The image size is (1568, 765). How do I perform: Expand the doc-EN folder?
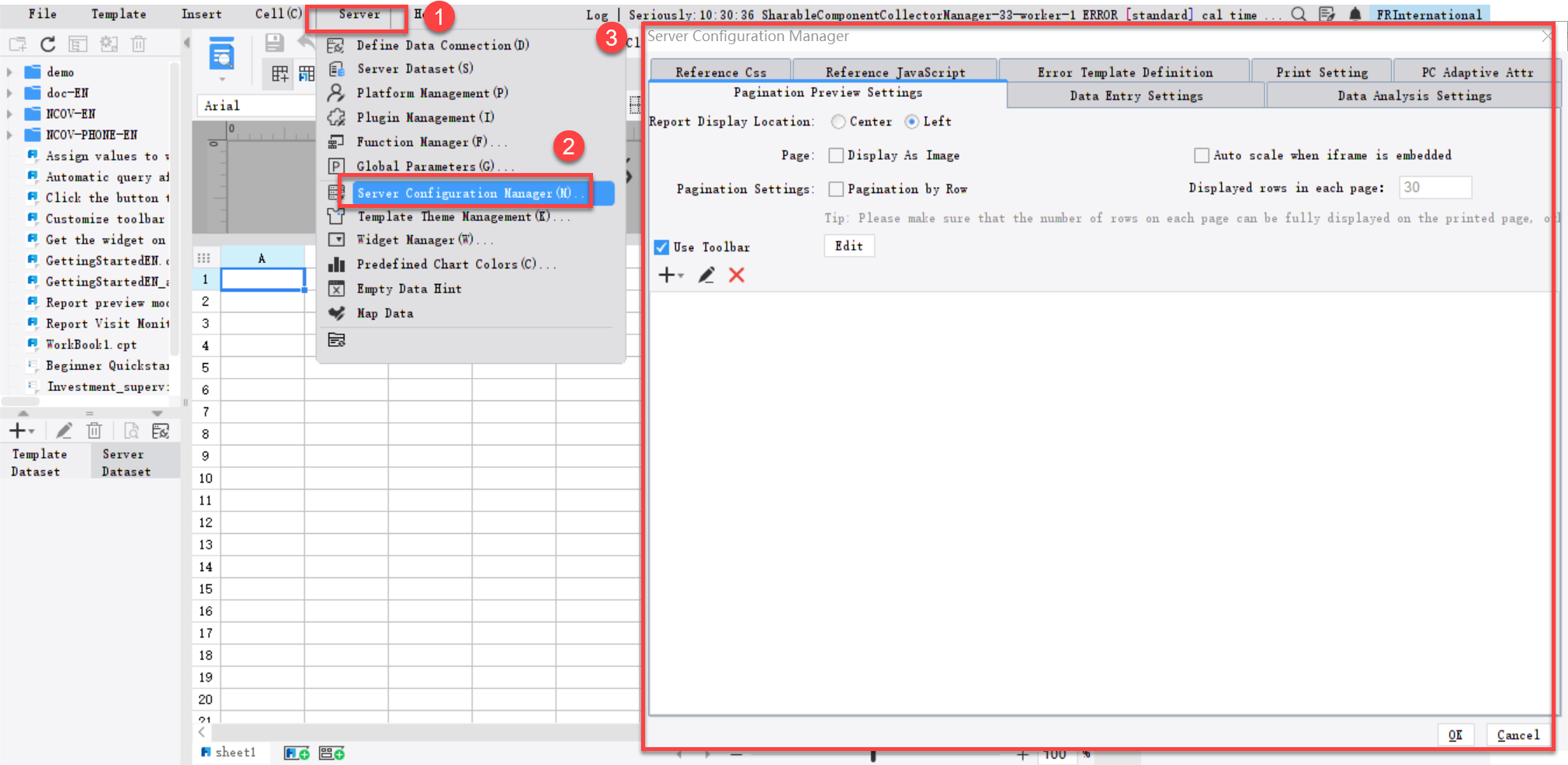pos(9,93)
